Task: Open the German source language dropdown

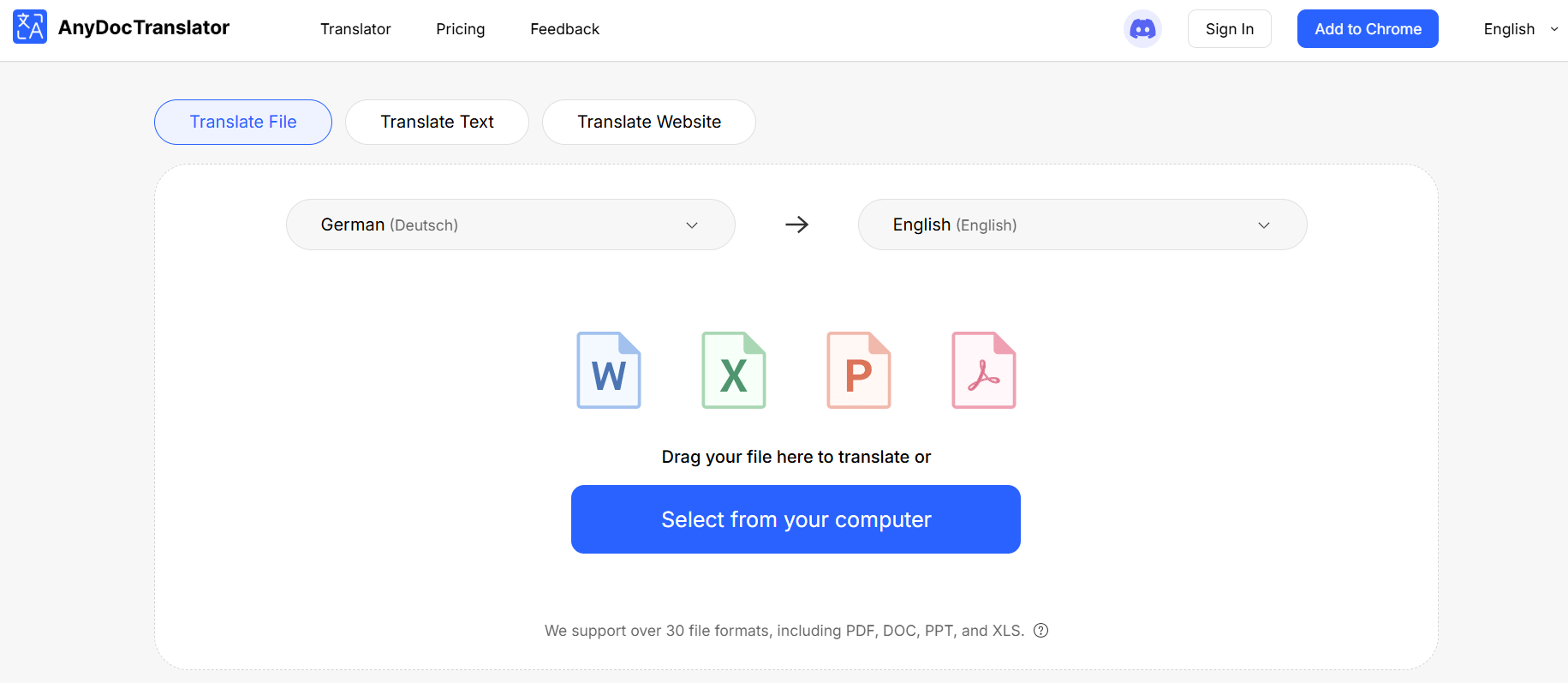Action: coord(510,225)
